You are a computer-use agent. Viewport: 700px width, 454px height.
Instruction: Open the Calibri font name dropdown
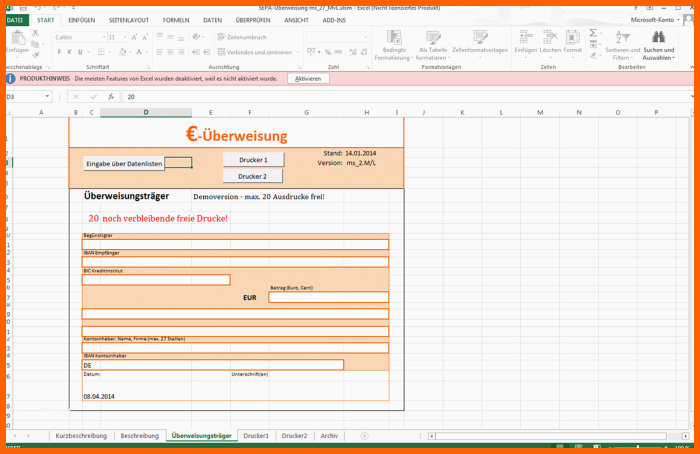tap(104, 37)
